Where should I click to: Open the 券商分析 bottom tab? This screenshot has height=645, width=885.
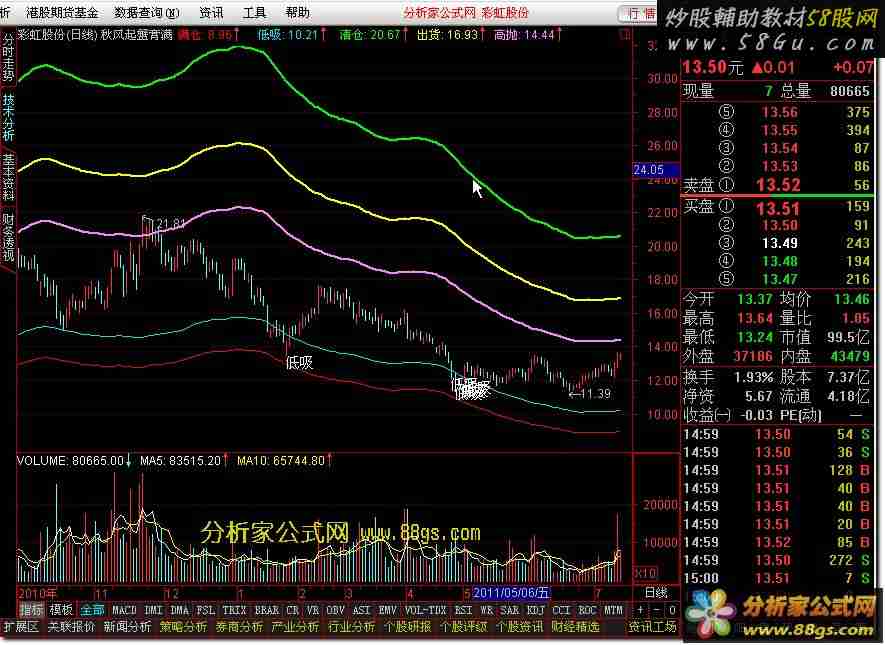239,627
